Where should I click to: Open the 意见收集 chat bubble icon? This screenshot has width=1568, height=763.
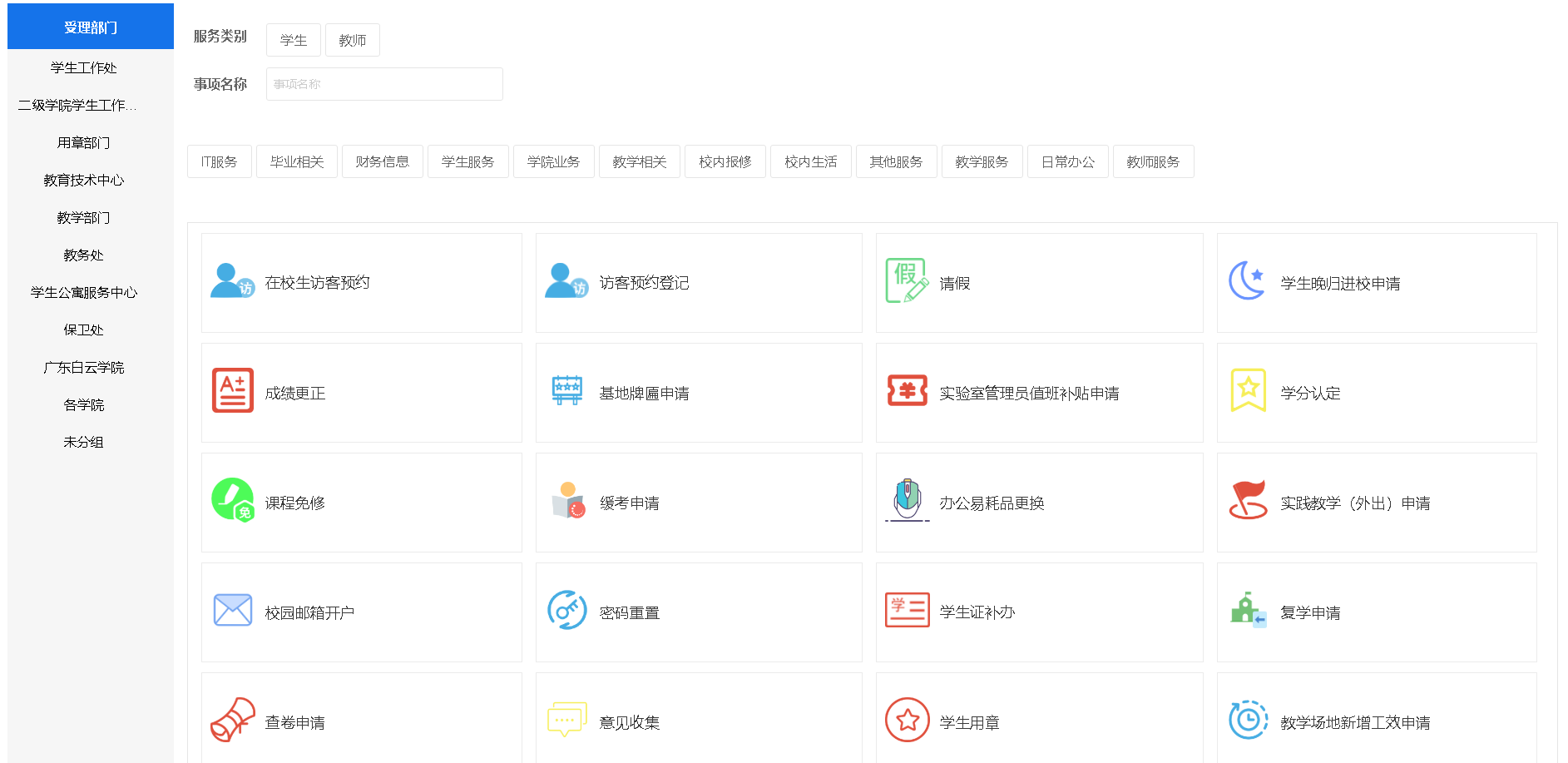(x=566, y=721)
